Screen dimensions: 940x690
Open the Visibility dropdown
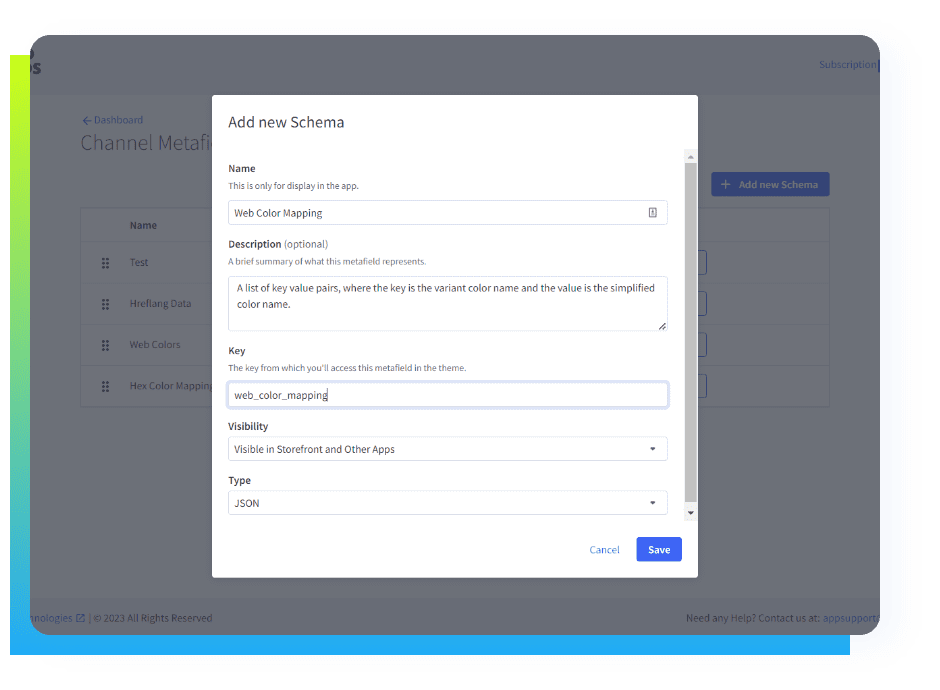(x=447, y=449)
